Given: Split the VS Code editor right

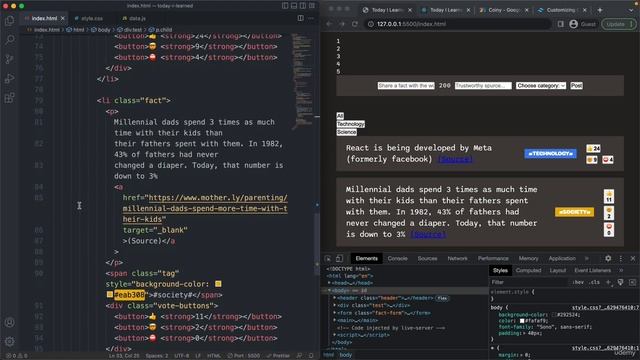Looking at the screenshot, I should tap(300, 18).
